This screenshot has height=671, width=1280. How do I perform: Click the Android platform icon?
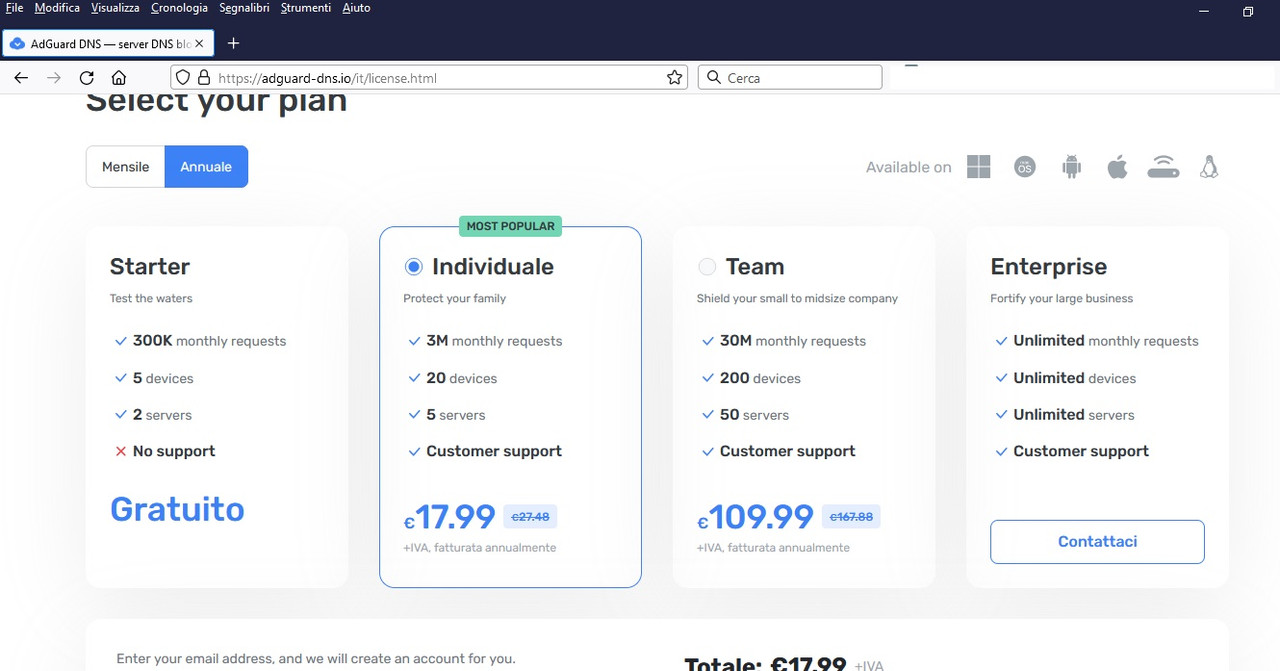1071,167
